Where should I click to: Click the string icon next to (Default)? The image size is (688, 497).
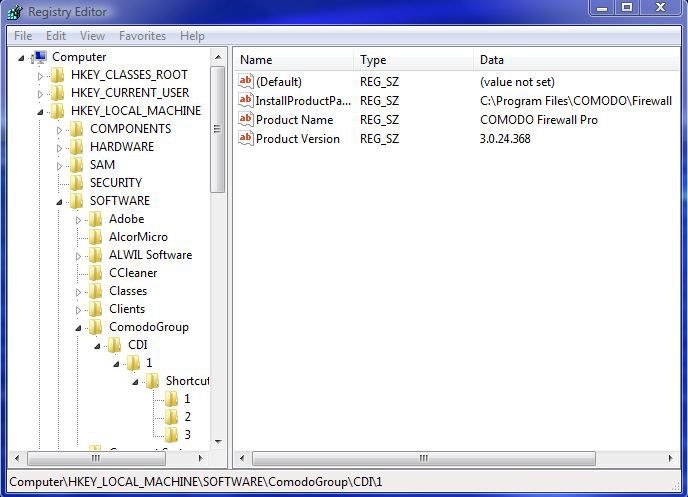tap(246, 81)
